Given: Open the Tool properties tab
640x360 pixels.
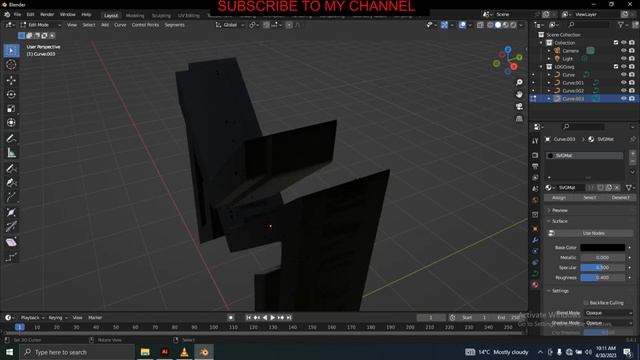Looking at the screenshot, I should pos(535,141).
